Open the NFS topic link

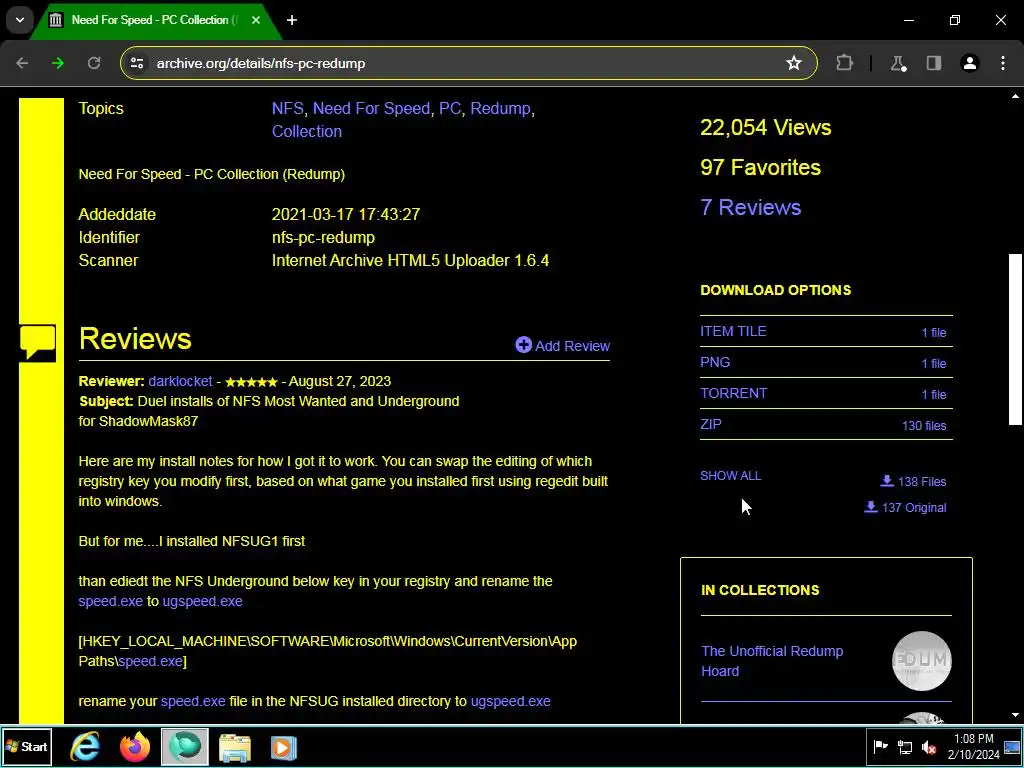(x=287, y=108)
